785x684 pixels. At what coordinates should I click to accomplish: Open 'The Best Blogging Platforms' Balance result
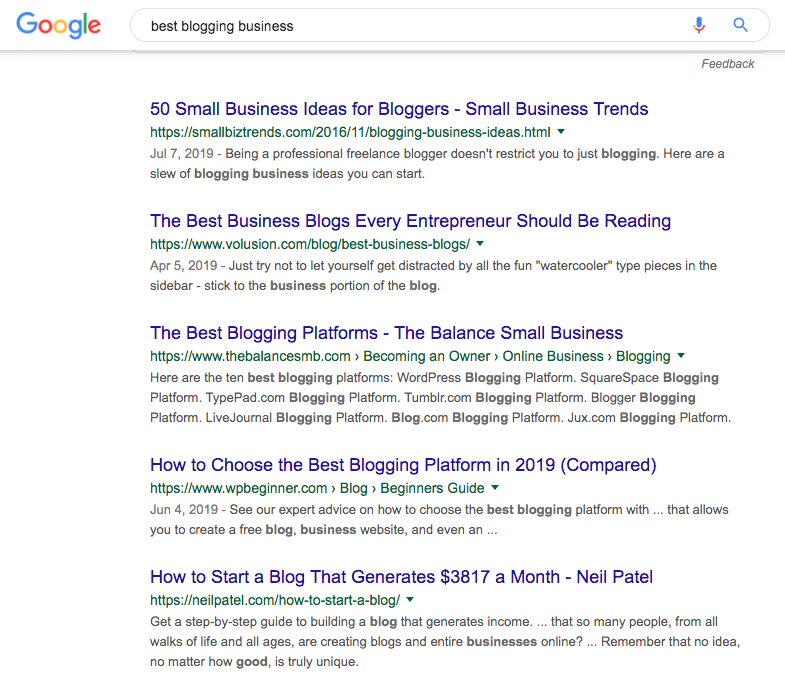pos(386,333)
